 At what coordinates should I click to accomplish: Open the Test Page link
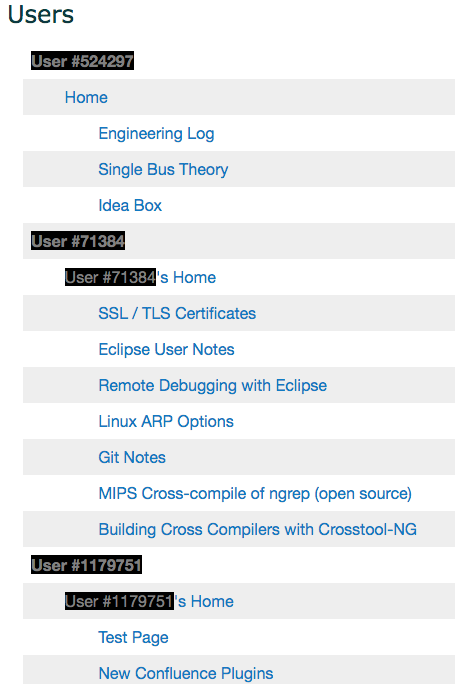pyautogui.click(x=133, y=637)
